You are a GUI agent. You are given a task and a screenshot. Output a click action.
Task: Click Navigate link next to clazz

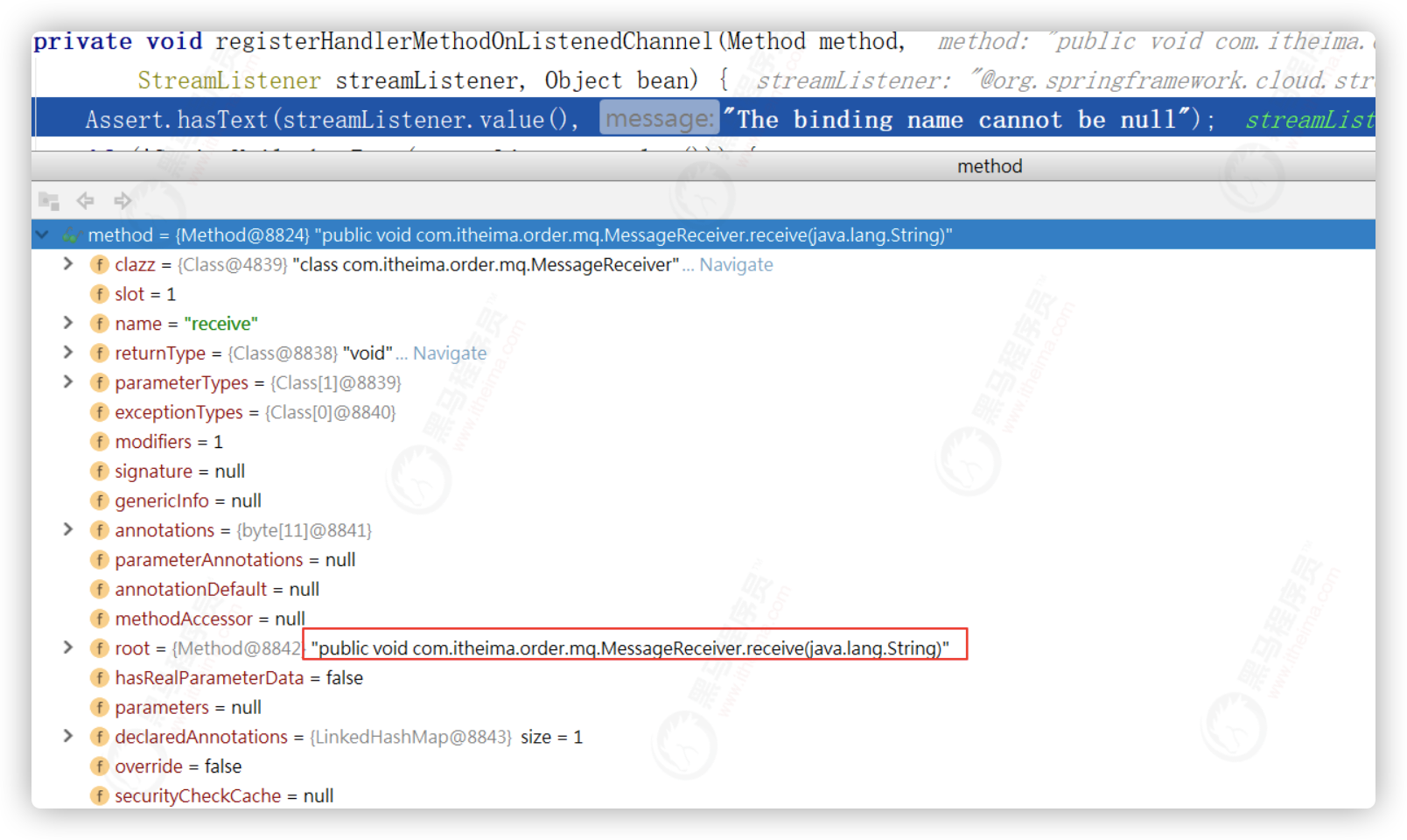tap(736, 264)
